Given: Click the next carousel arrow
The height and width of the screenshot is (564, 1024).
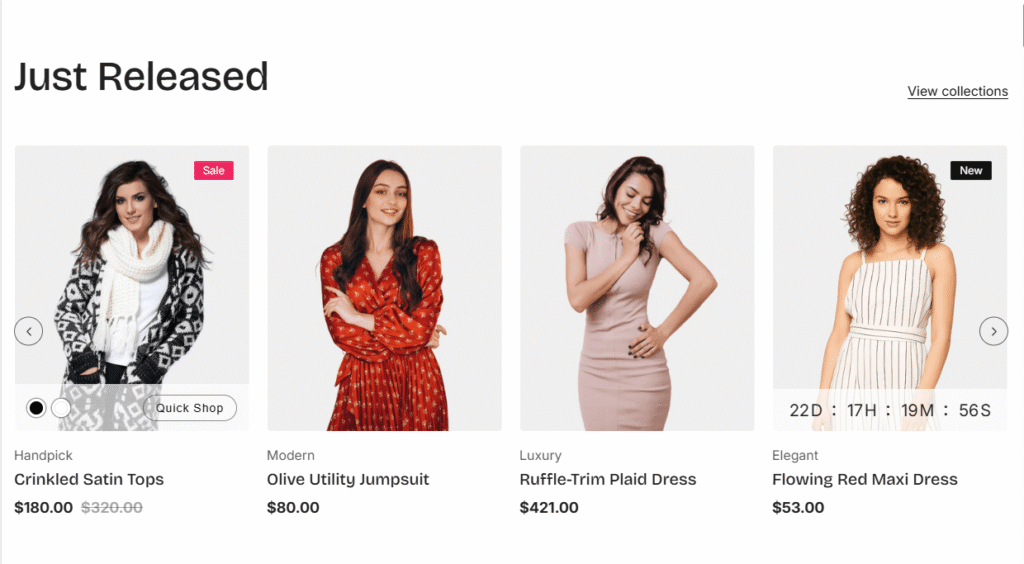Looking at the screenshot, I should (x=993, y=331).
